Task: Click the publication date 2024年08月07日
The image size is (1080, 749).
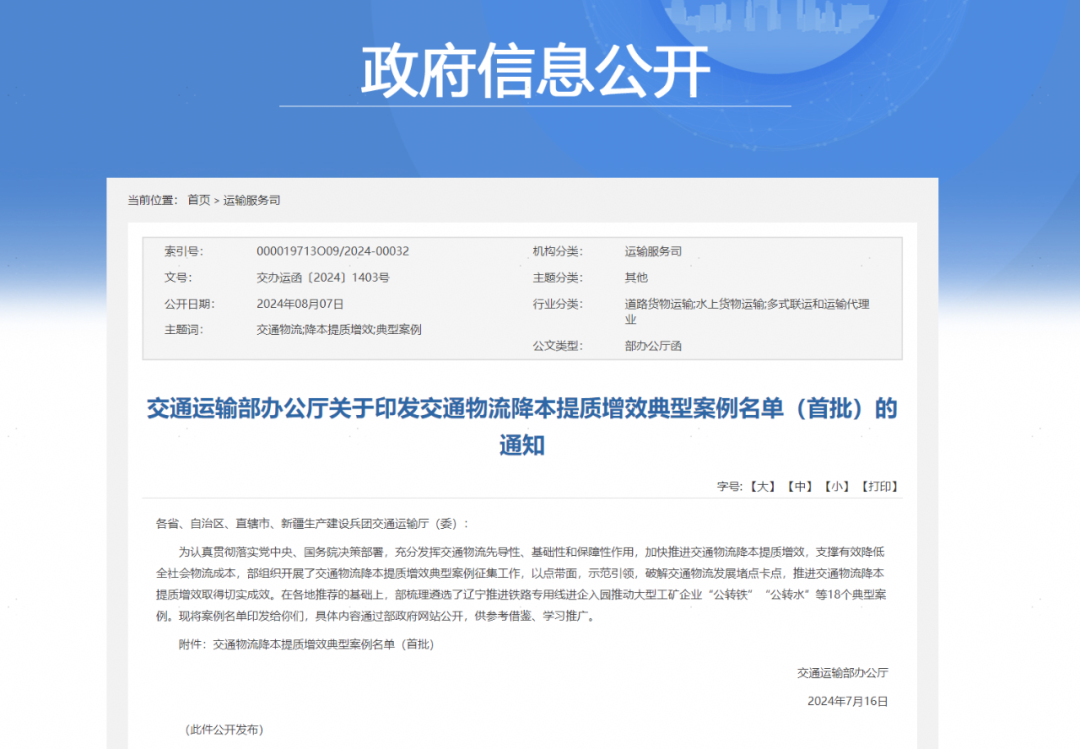Action: tap(300, 304)
